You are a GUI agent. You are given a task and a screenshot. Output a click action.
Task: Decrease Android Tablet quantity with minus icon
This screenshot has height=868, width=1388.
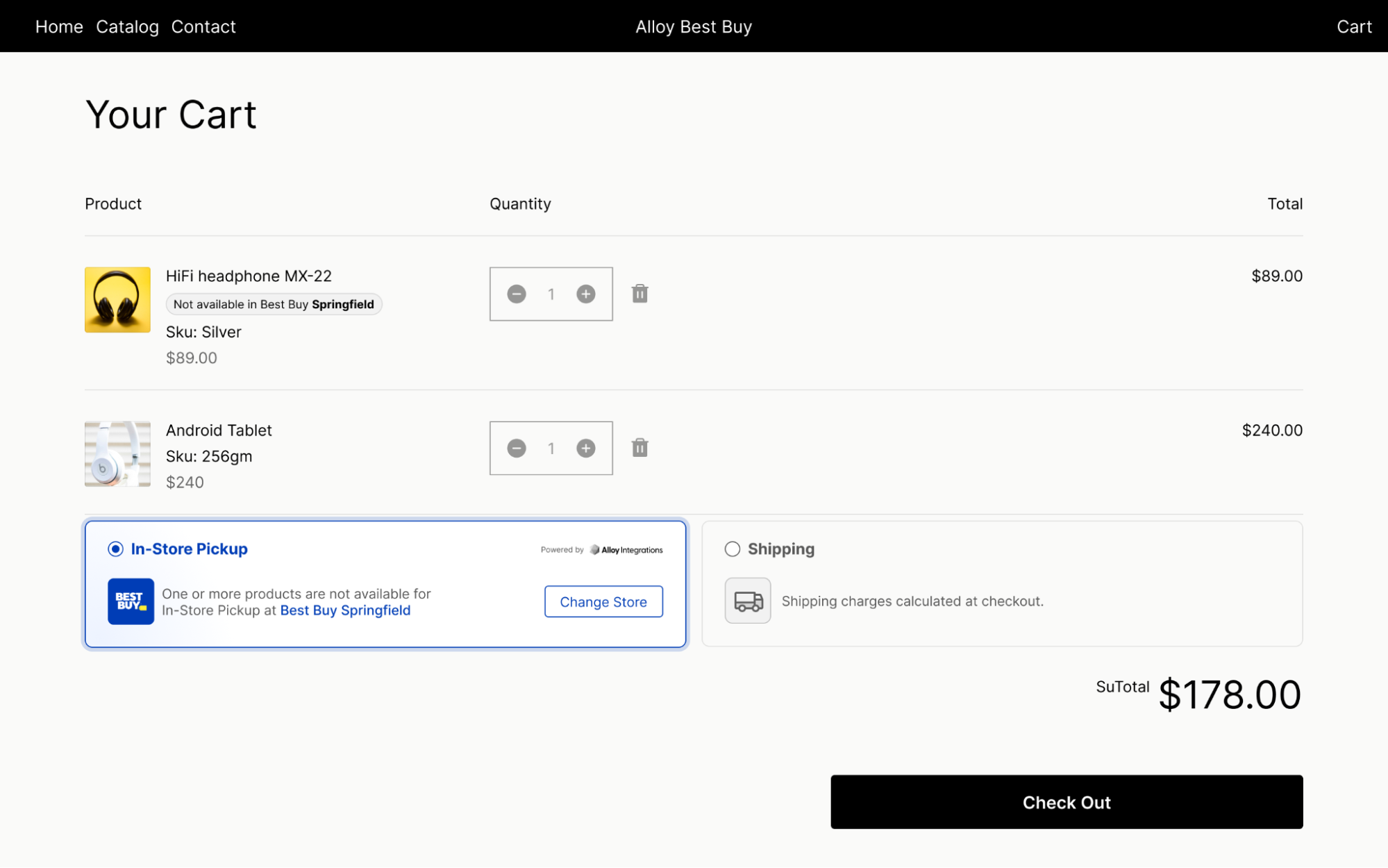516,448
